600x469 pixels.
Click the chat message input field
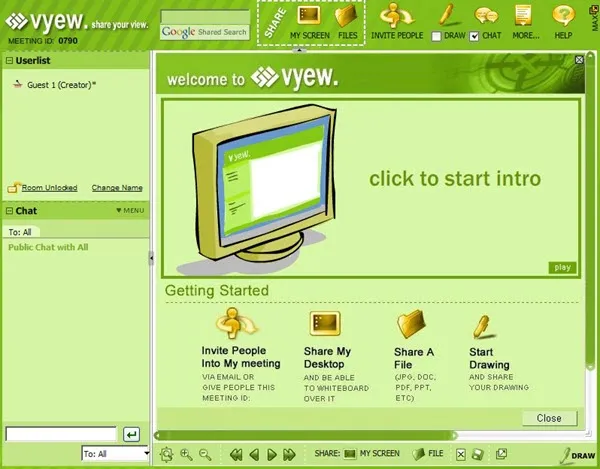pos(61,434)
